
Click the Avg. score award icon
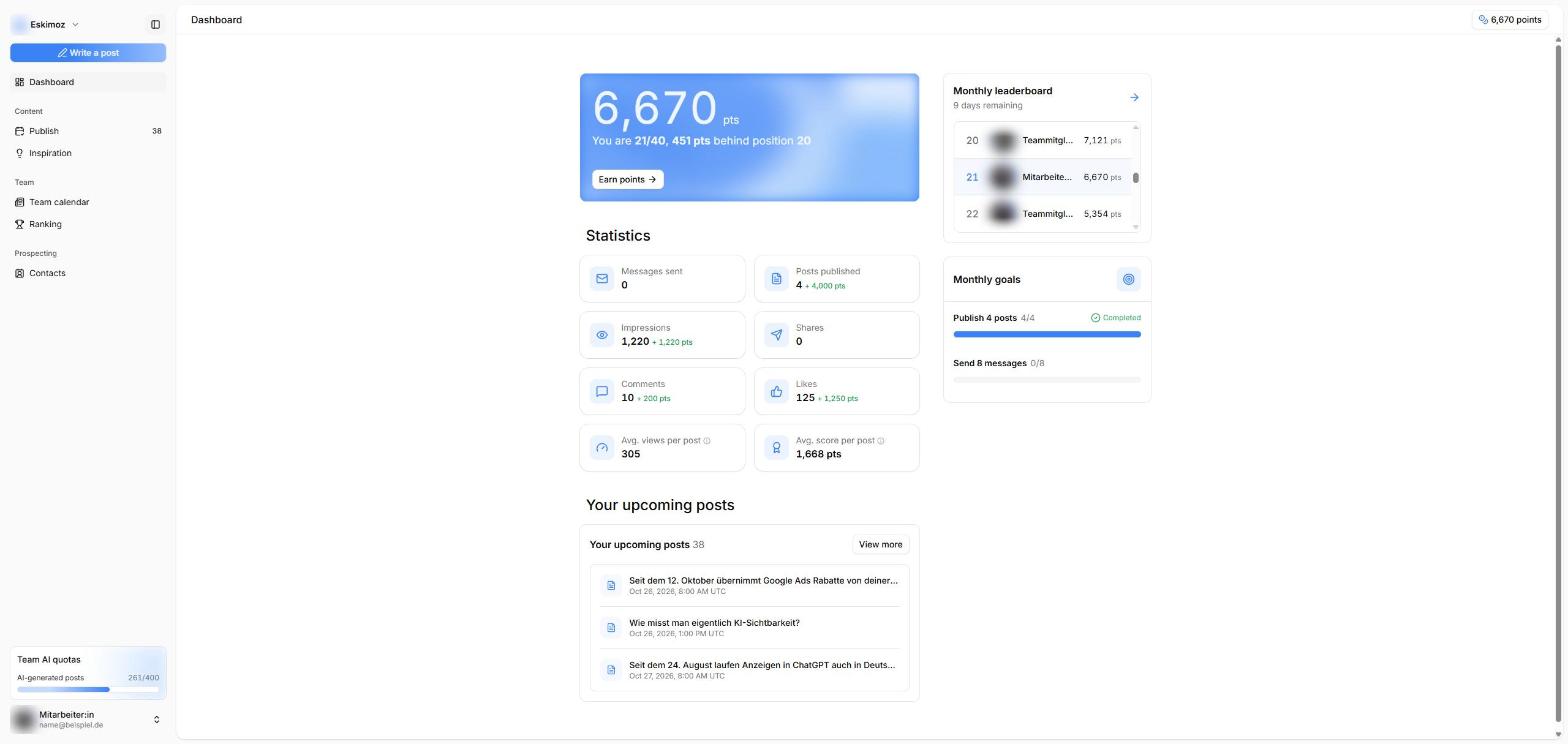[776, 447]
